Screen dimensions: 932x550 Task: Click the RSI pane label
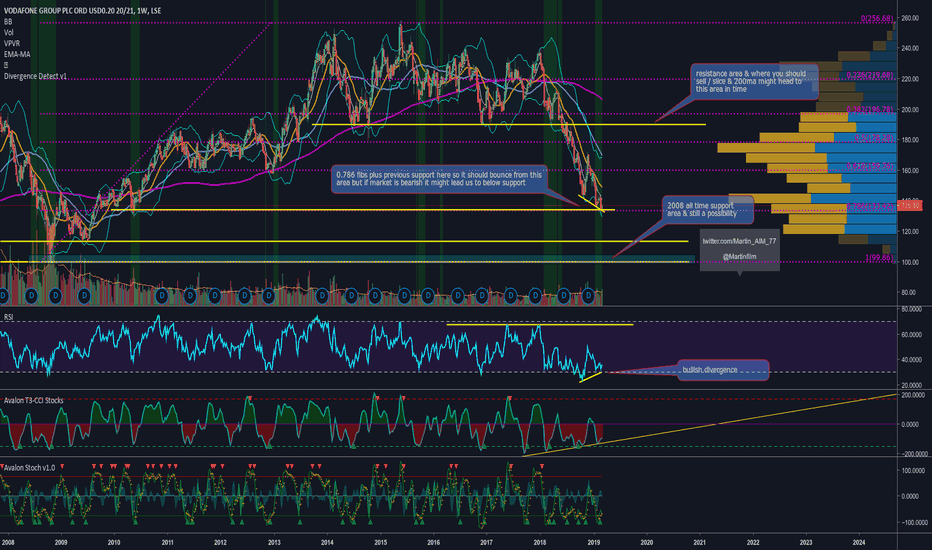click(8, 317)
